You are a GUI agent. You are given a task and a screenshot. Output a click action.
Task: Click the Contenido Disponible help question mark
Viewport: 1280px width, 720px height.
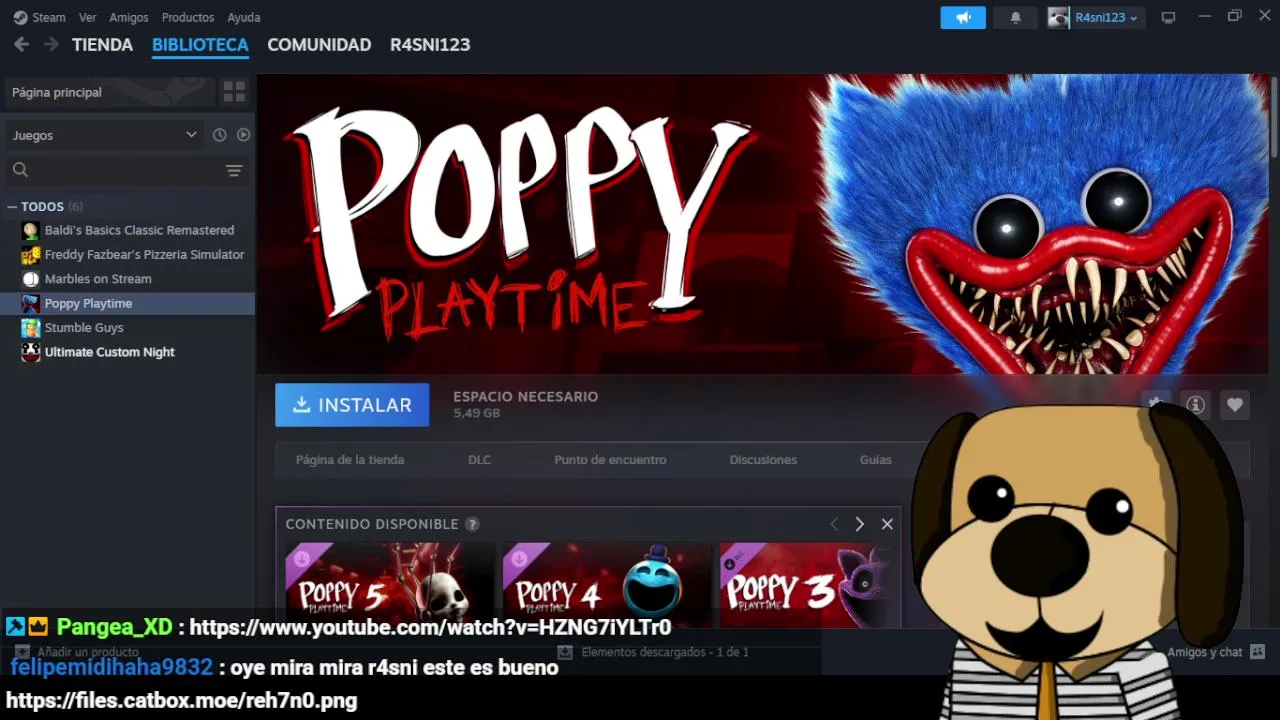point(472,524)
